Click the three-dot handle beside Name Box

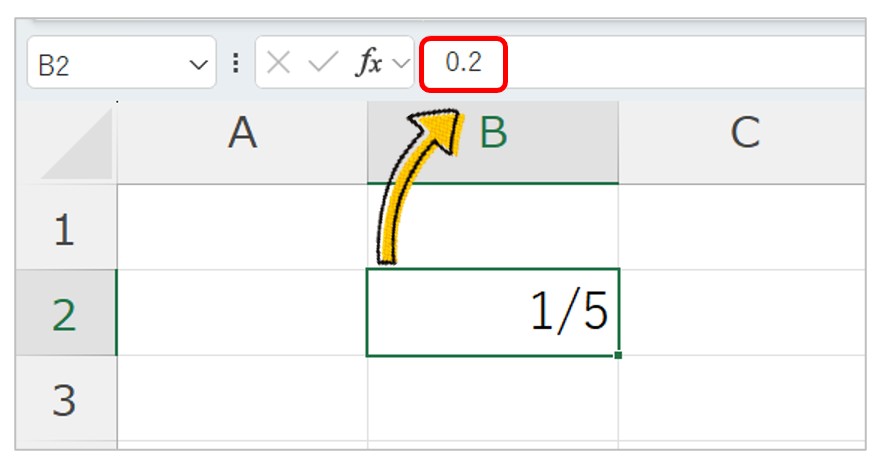(x=236, y=63)
